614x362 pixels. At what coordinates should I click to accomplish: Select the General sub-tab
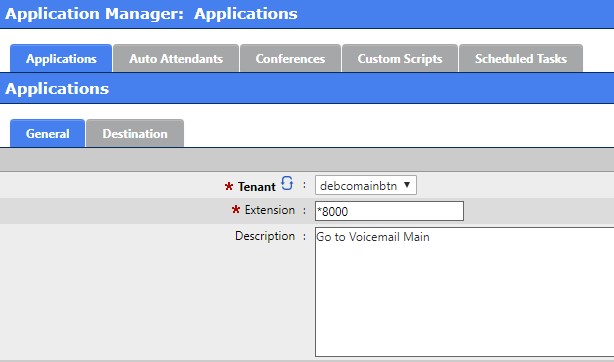47,134
